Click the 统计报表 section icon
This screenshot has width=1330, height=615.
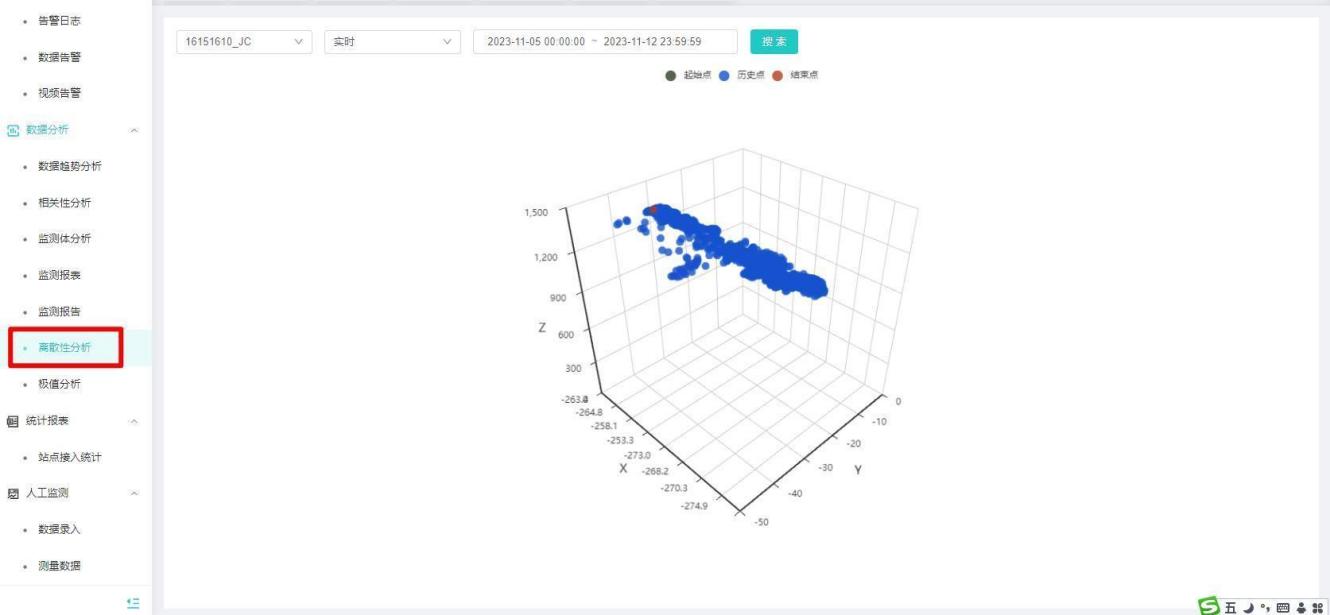pos(14,421)
